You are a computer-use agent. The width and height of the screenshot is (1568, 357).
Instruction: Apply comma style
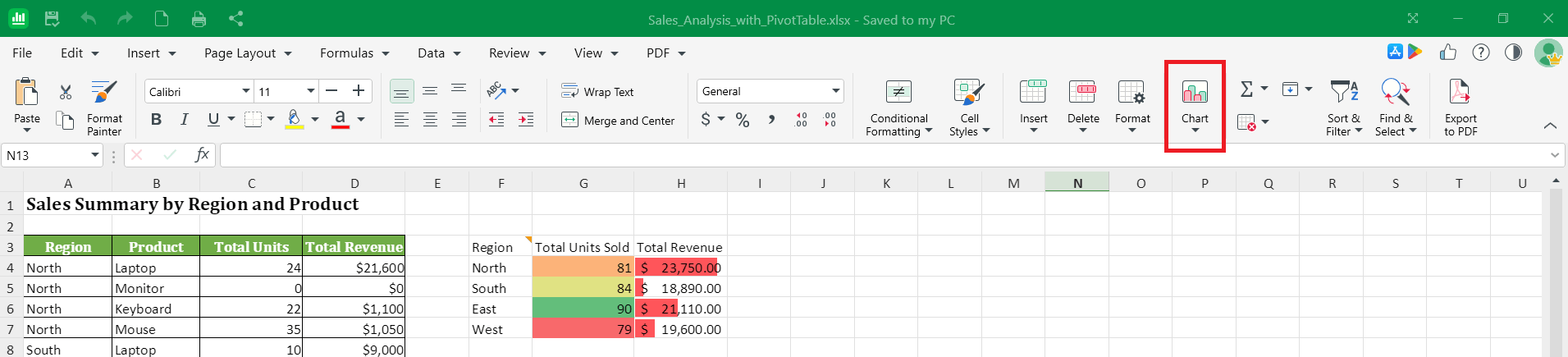click(x=771, y=120)
